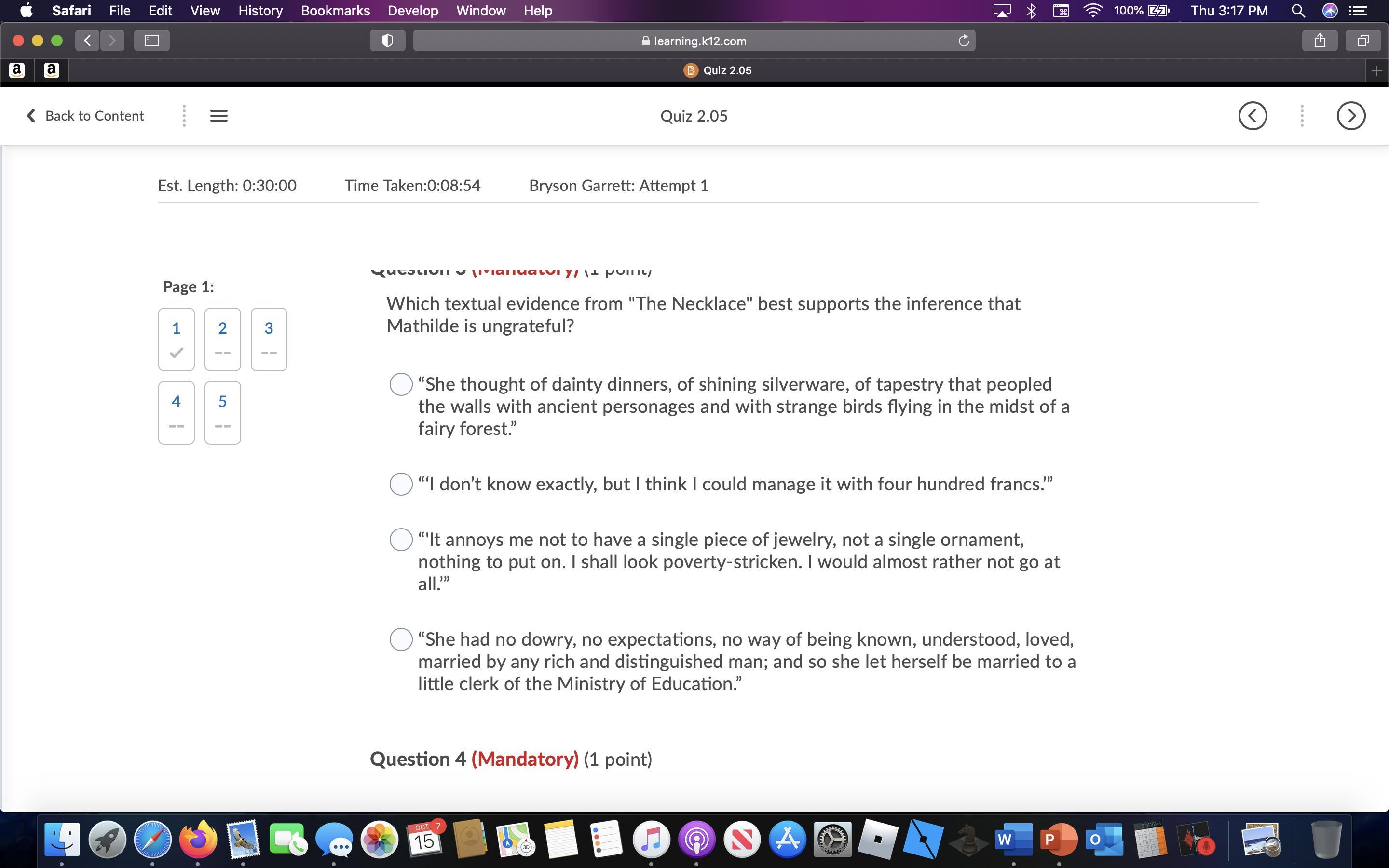Select the 'She had no dowry' answer
Screen dimensions: 1389x868
(401, 639)
